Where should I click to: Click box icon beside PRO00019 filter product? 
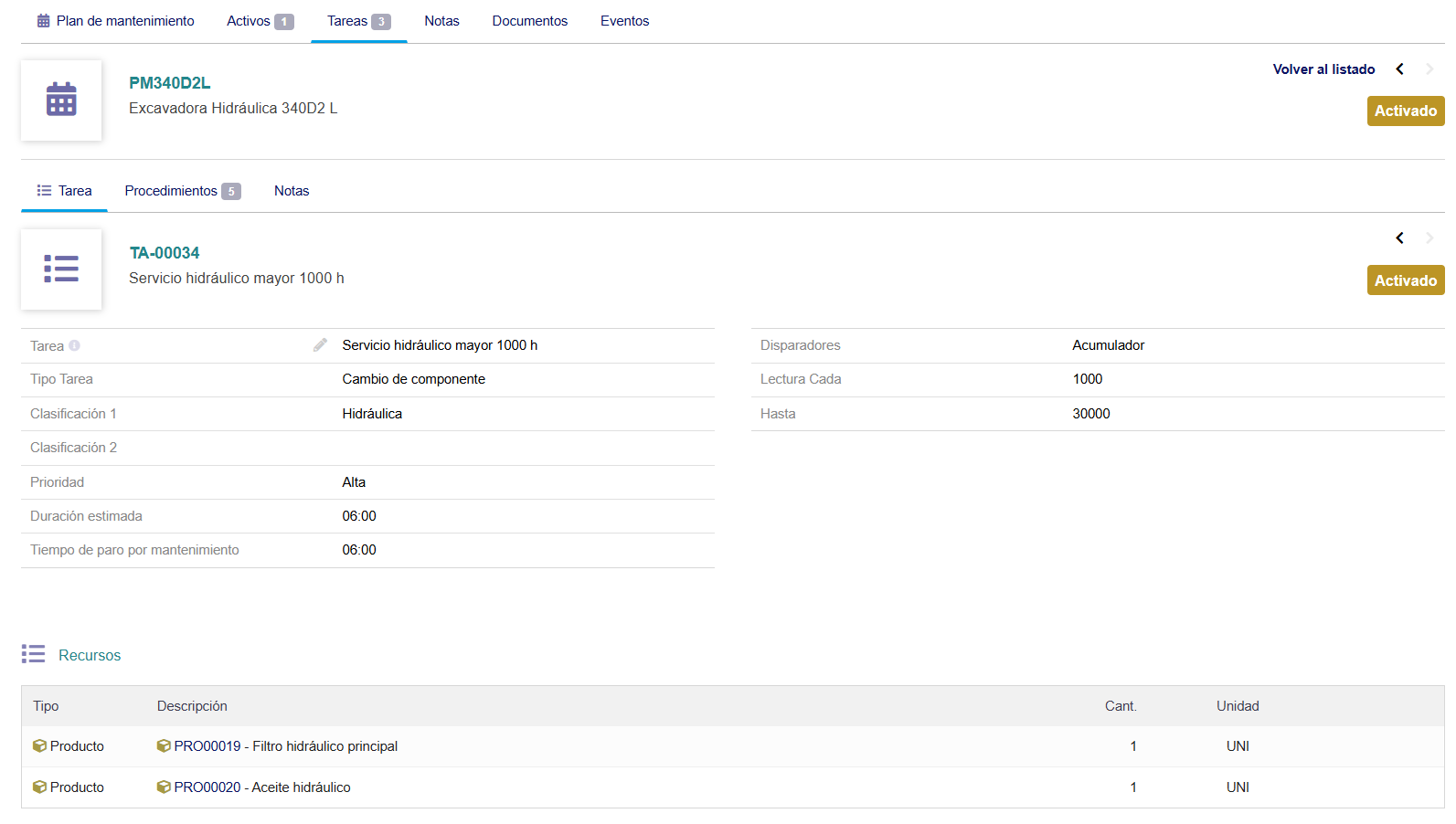point(164,746)
